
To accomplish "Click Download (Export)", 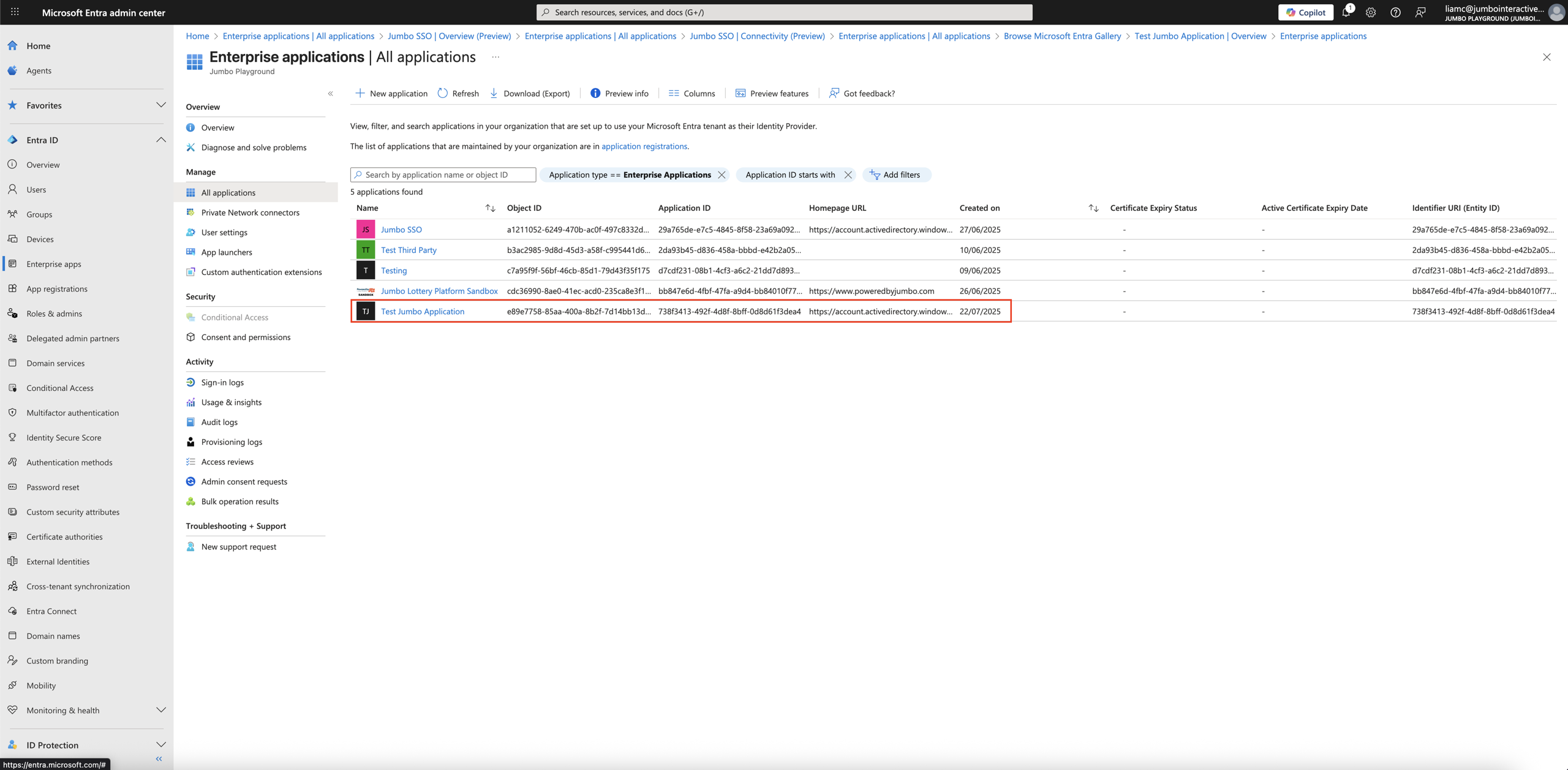I will 530,93.
